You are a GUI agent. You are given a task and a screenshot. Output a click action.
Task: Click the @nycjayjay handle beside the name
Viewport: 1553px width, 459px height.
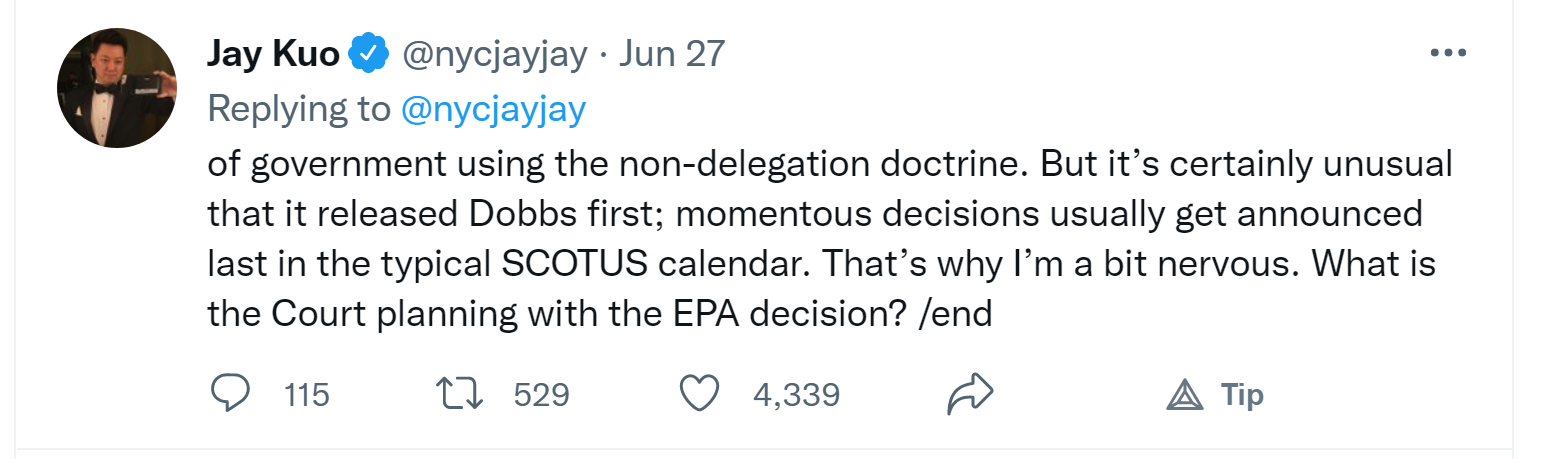494,54
